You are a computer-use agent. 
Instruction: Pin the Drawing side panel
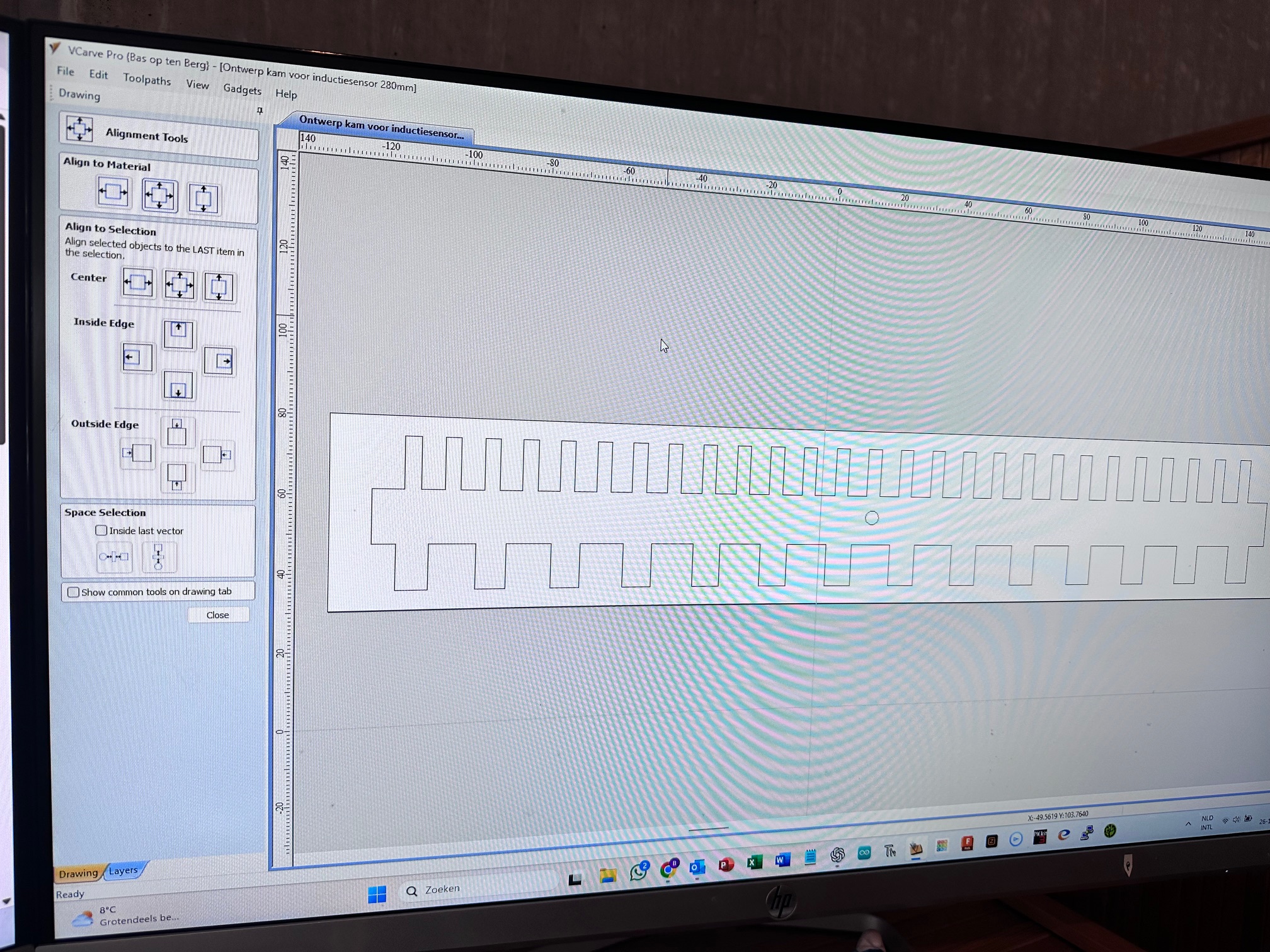[x=260, y=111]
